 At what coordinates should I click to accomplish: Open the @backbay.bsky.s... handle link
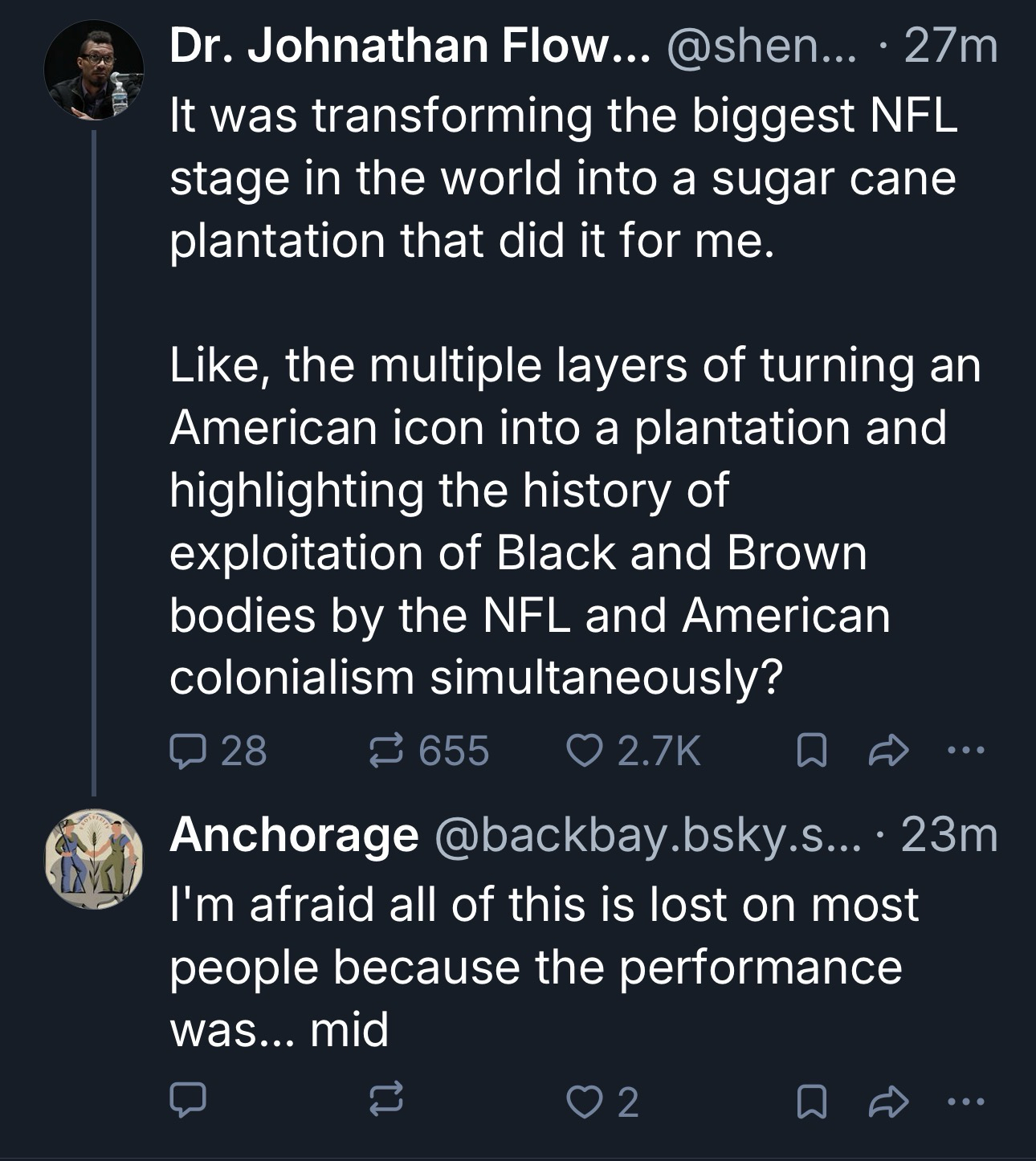pyautogui.click(x=646, y=835)
